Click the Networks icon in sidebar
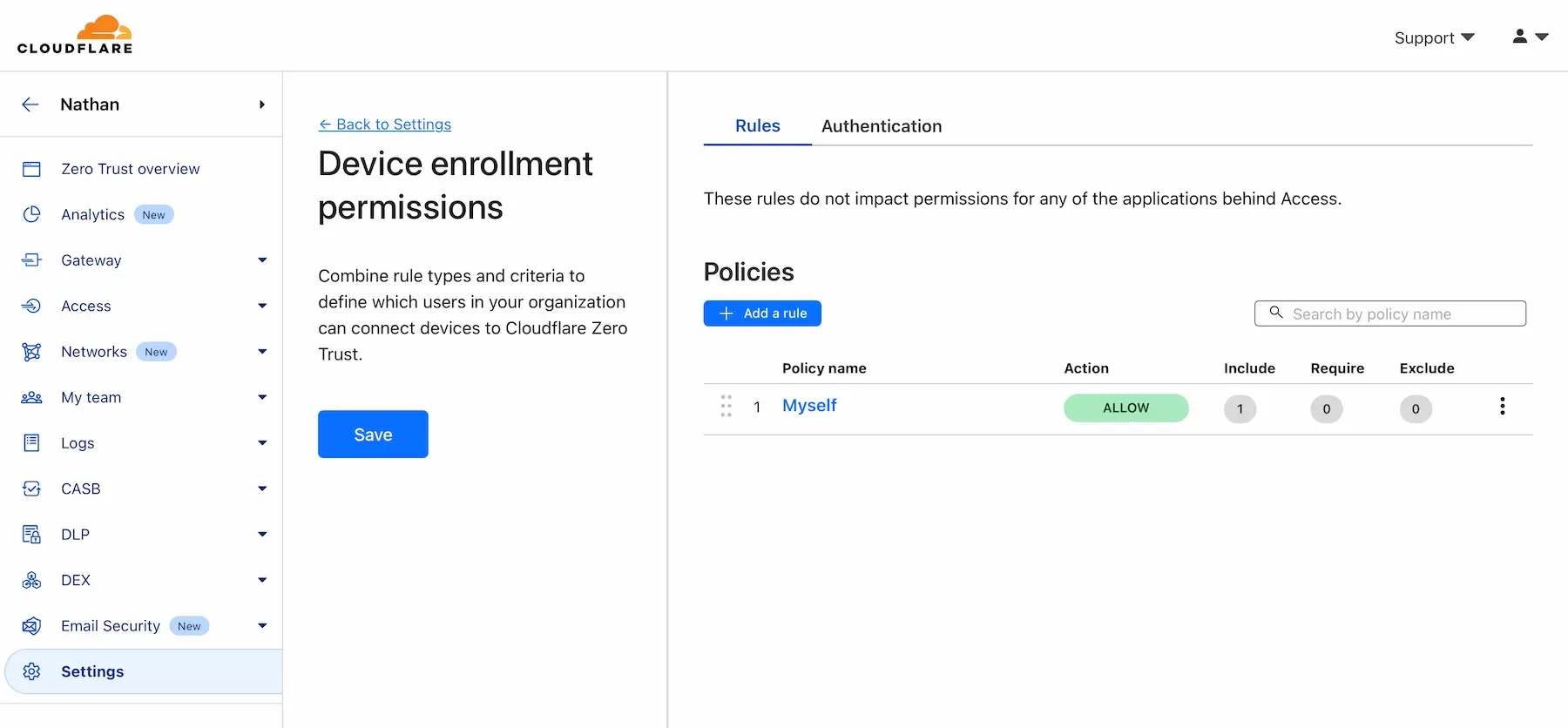The height and width of the screenshot is (728, 1568). pos(31,352)
